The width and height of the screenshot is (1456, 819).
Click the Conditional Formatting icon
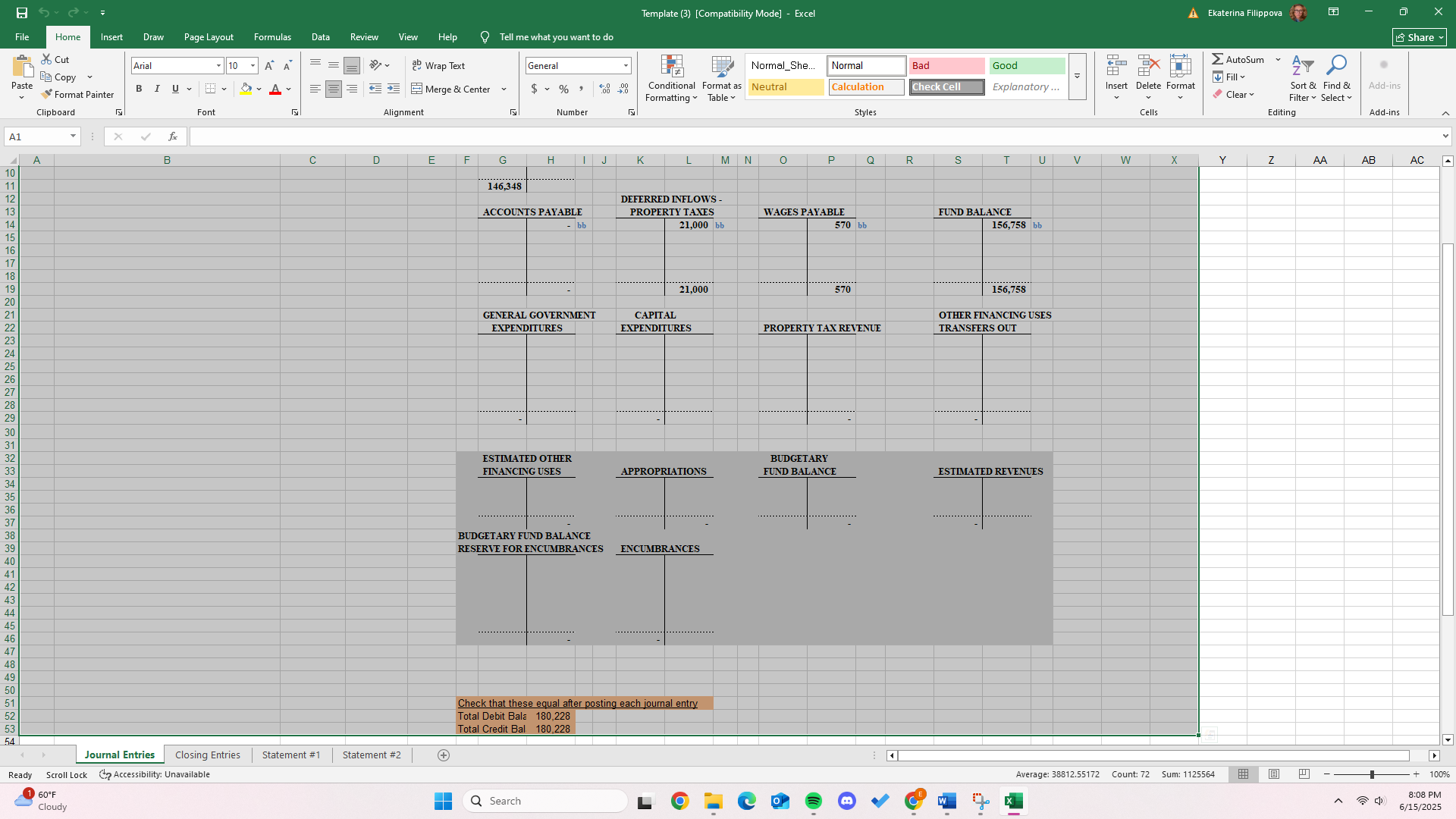pos(671,67)
